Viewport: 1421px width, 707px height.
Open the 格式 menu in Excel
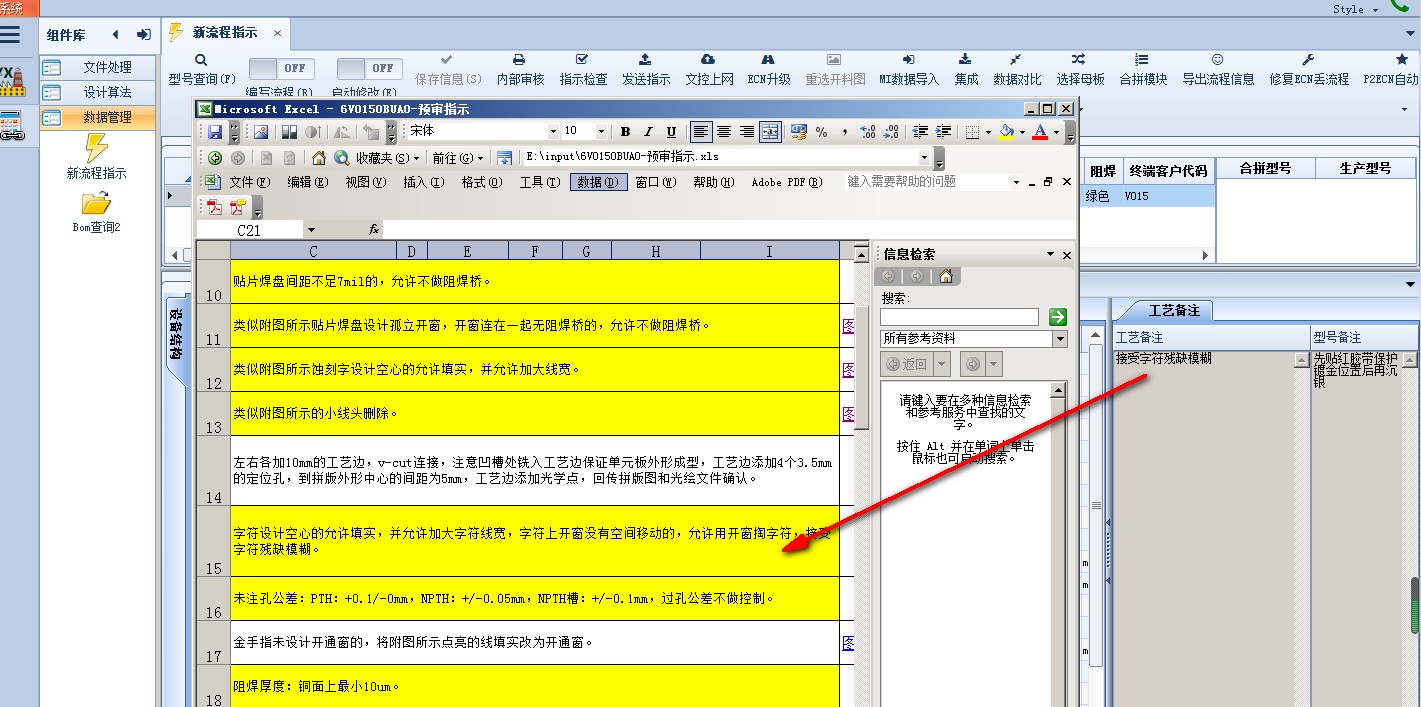481,182
